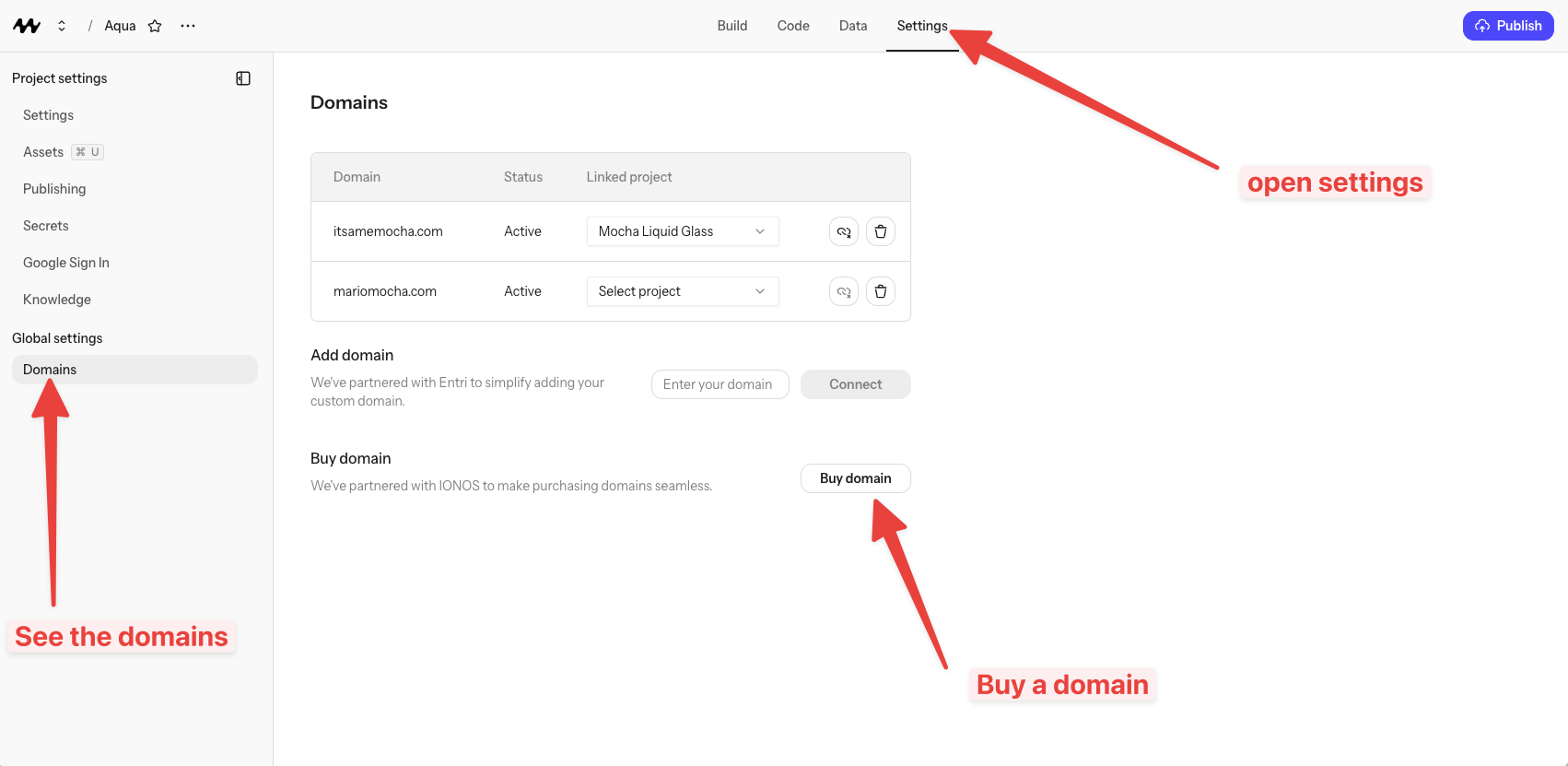This screenshot has width=1568, height=766.
Task: Click the Domains page heading
Action: [349, 102]
